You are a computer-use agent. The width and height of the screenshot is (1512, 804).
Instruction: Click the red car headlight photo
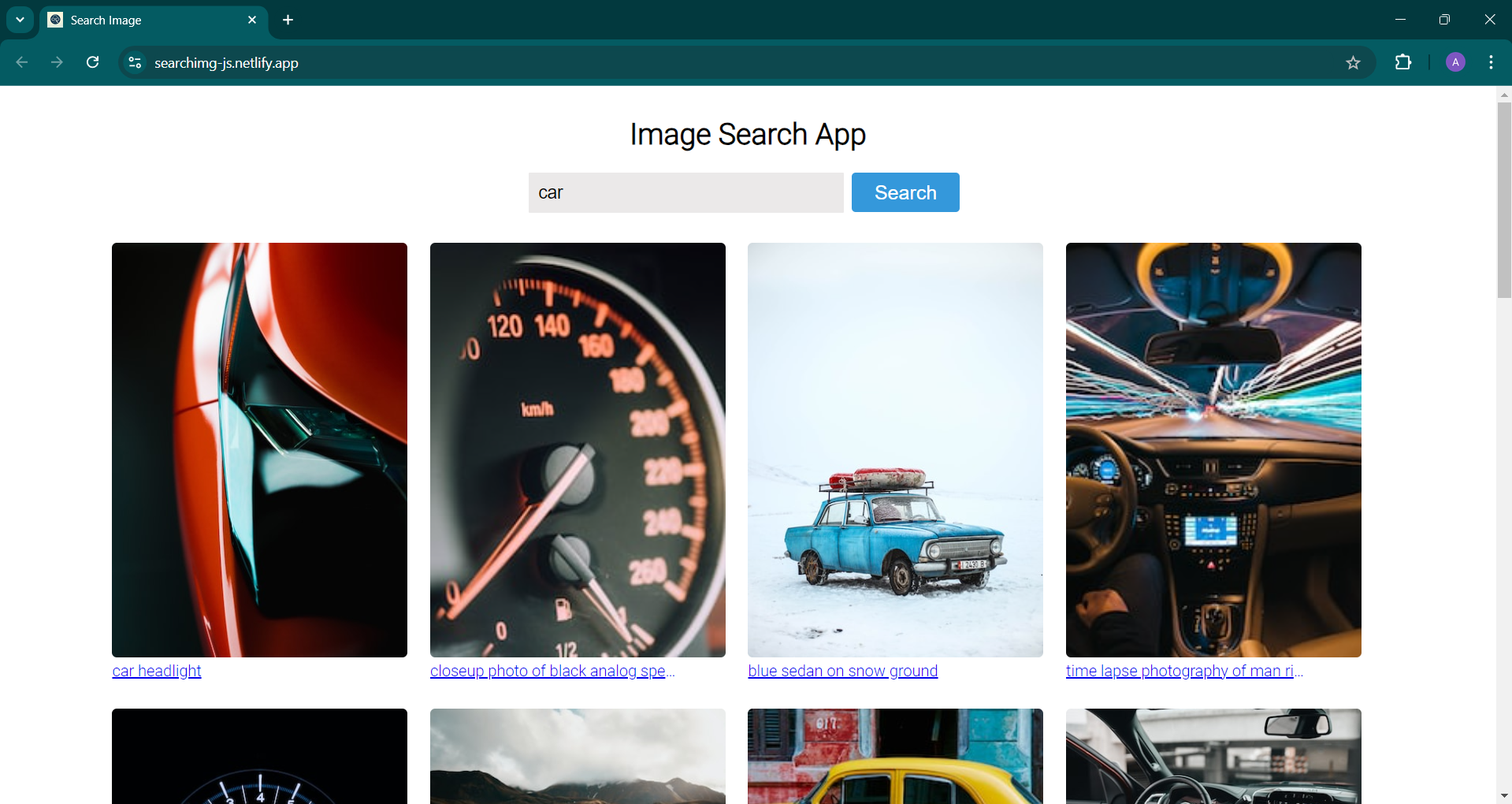click(259, 450)
